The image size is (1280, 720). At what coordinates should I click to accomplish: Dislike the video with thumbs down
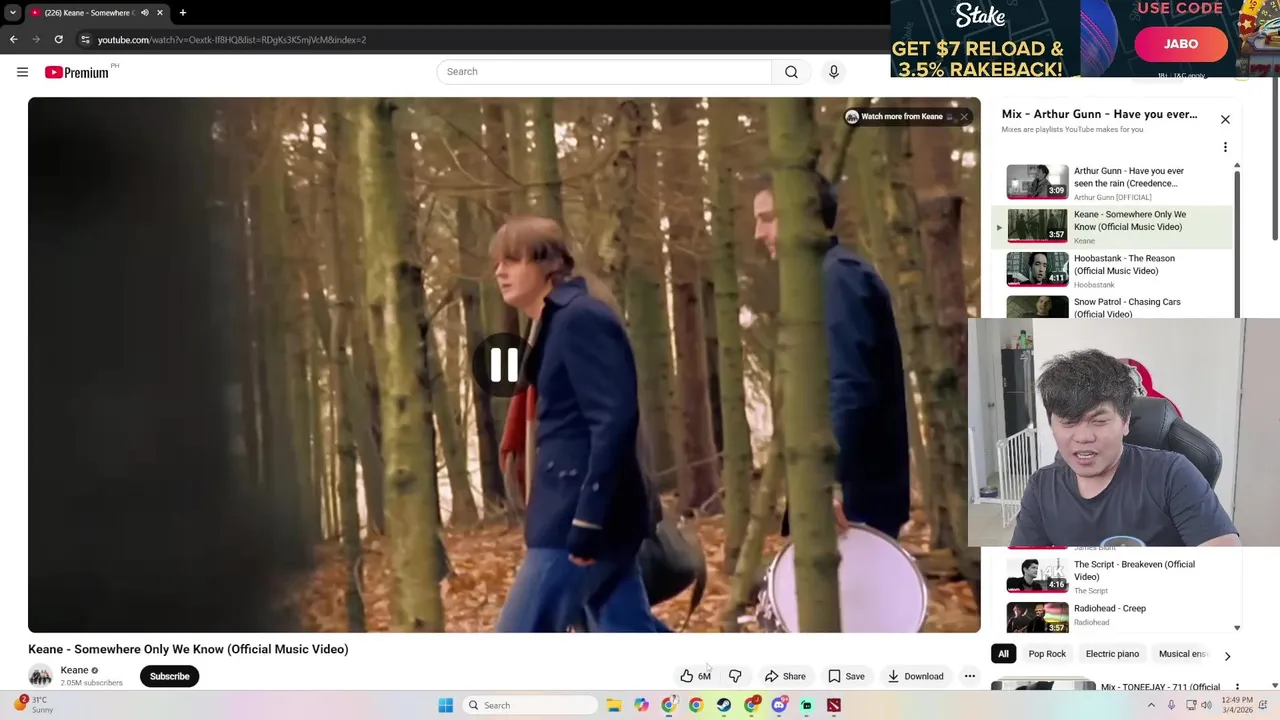pyautogui.click(x=735, y=676)
